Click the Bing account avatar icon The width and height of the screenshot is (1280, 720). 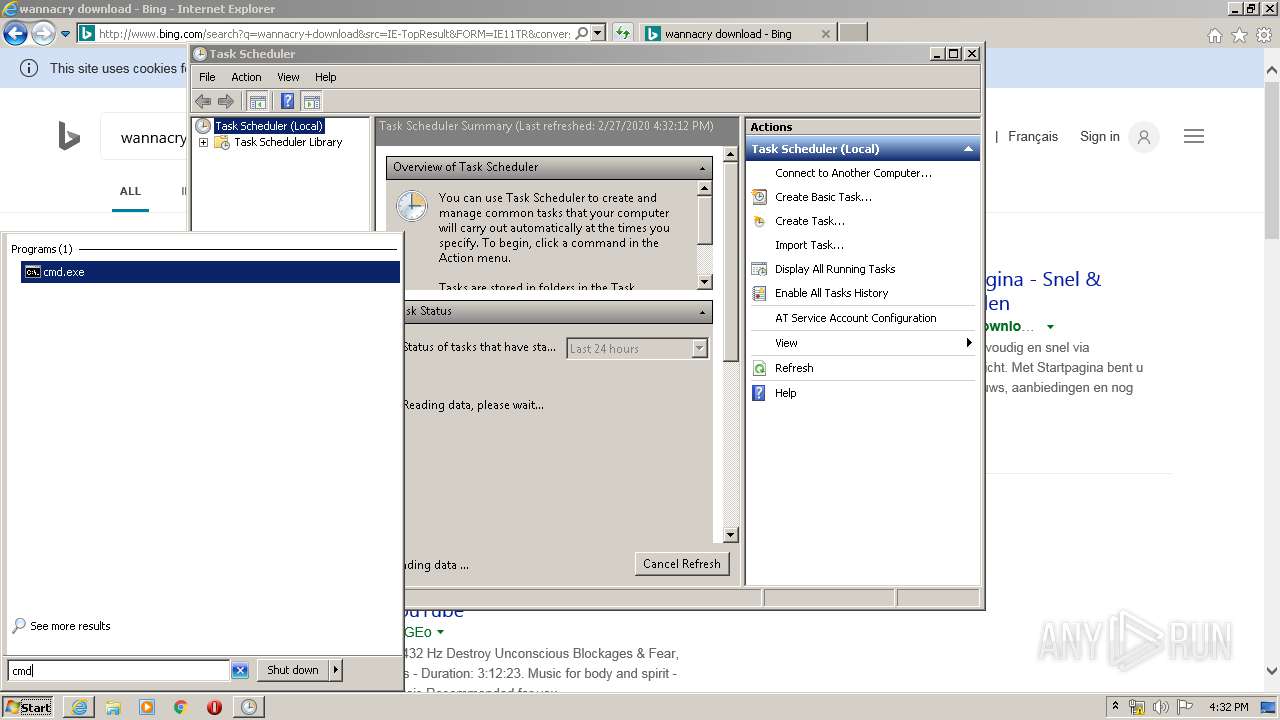coord(1144,137)
